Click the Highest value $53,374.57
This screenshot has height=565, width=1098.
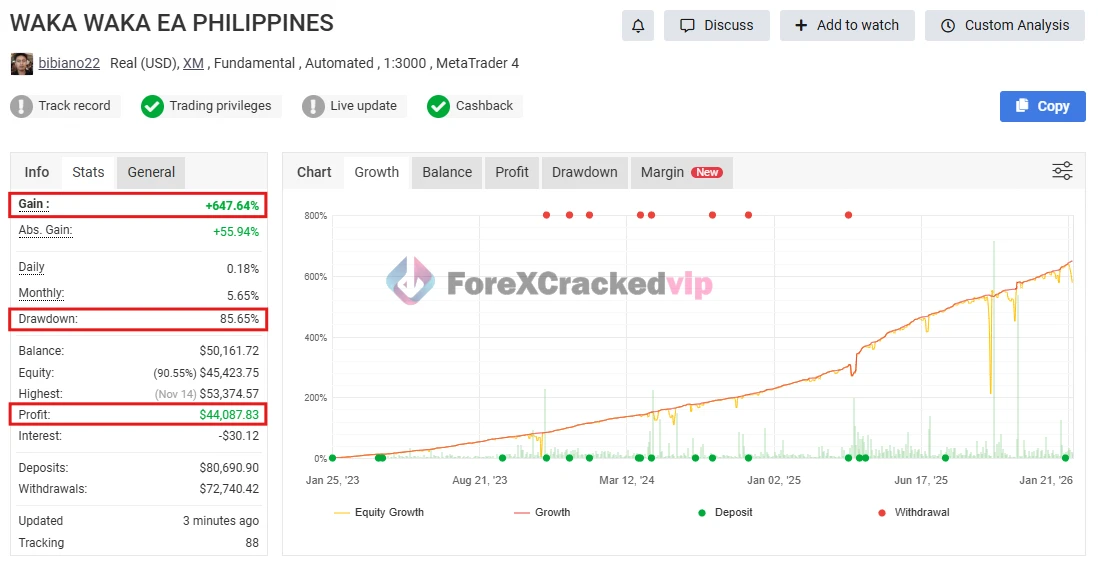(x=229, y=393)
